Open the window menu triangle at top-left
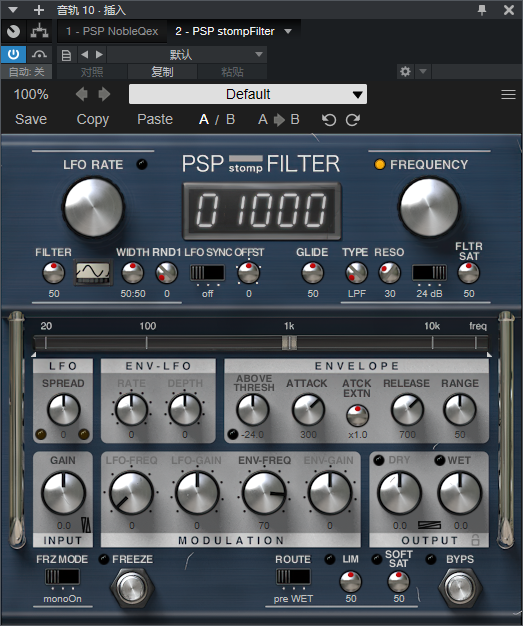 [x=13, y=10]
